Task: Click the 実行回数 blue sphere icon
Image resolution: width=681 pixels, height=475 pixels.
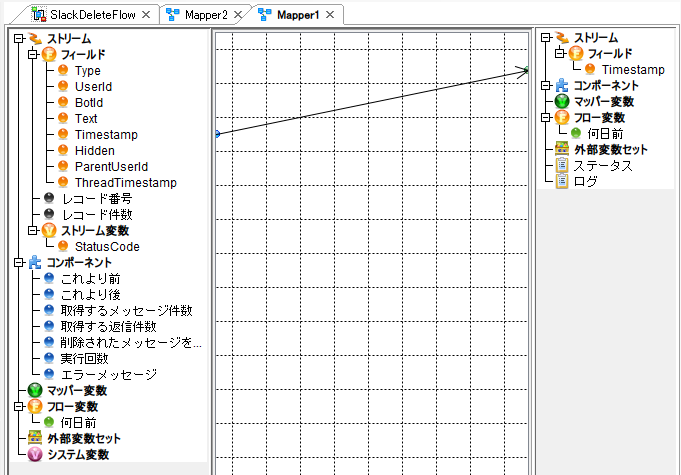Action: pos(49,359)
